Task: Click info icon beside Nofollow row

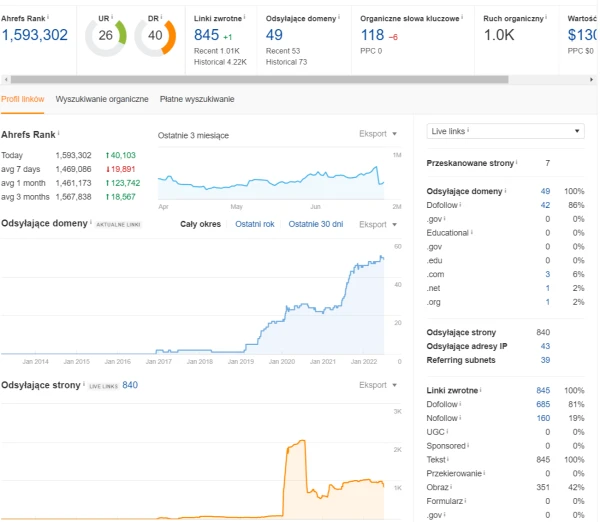Action: tap(460, 417)
